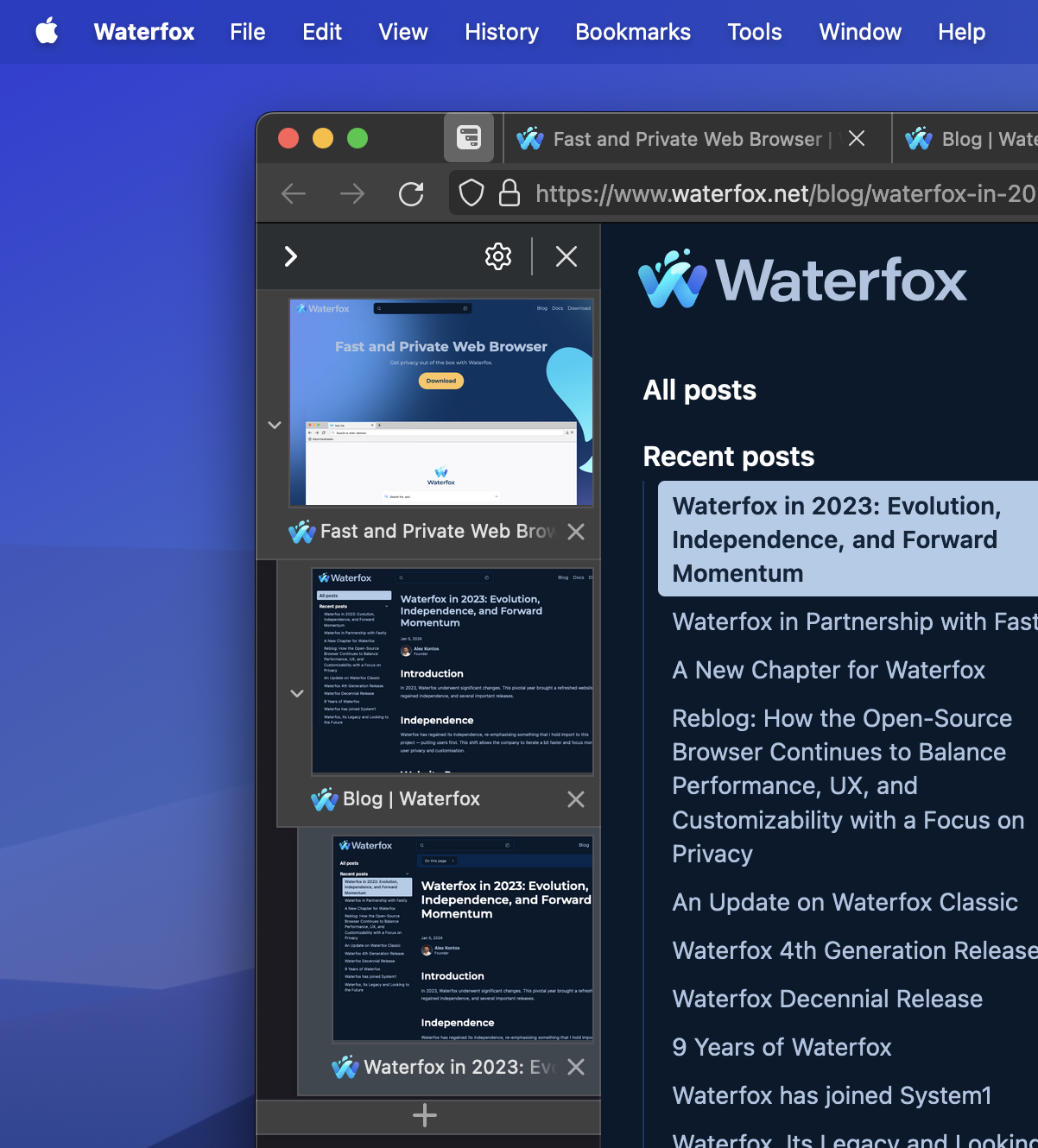This screenshot has height=1148, width=1038.
Task: Close the Fast and Private Web Browser tab
Action: coord(856,138)
